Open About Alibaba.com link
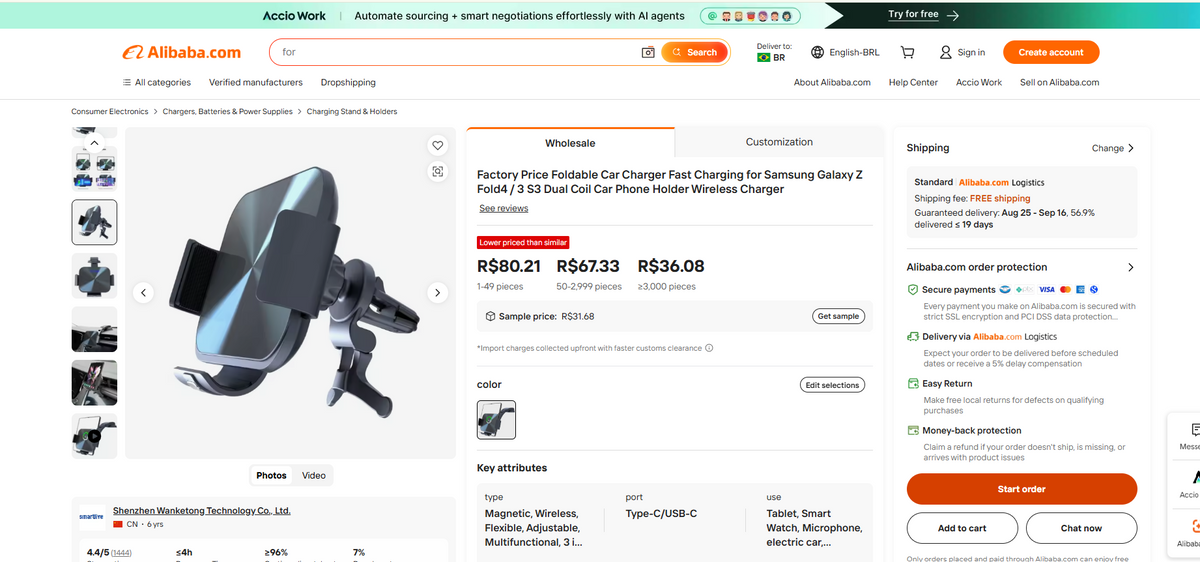 point(832,82)
